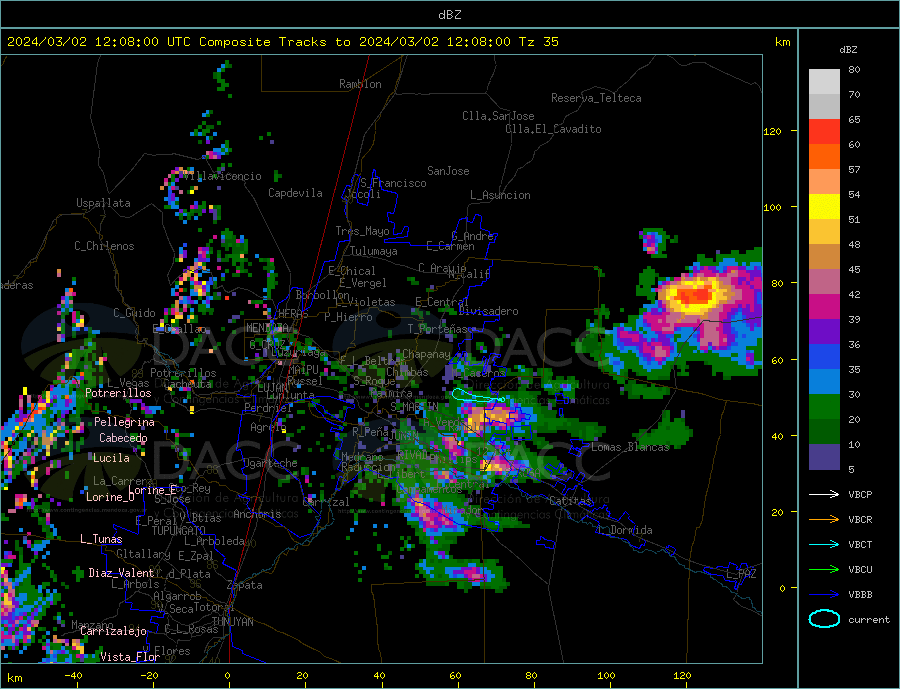Click the Villavicencio place label
Image resolution: width=900 pixels, height=689 pixels.
pos(222,176)
